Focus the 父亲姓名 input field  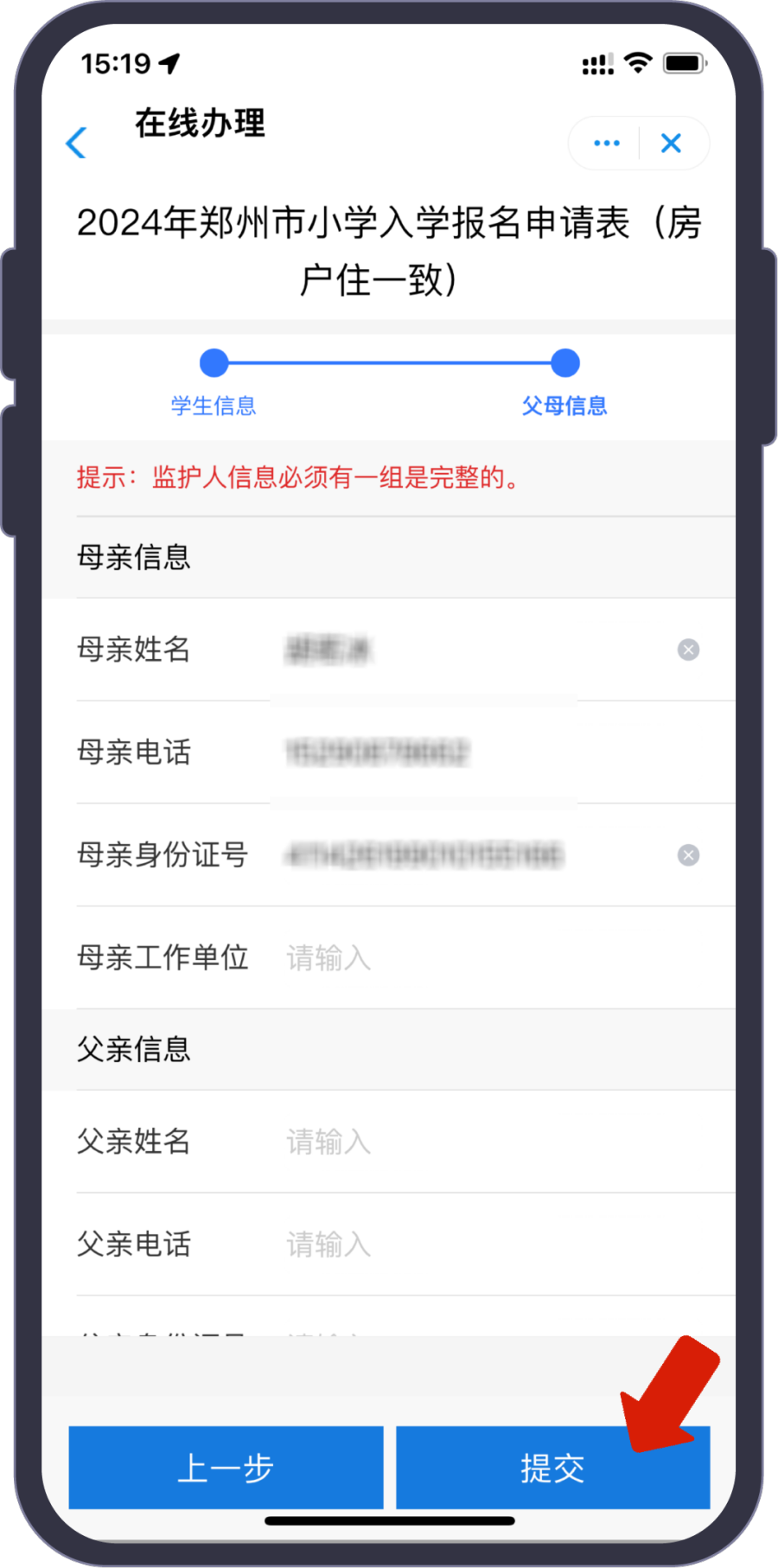point(493,1142)
